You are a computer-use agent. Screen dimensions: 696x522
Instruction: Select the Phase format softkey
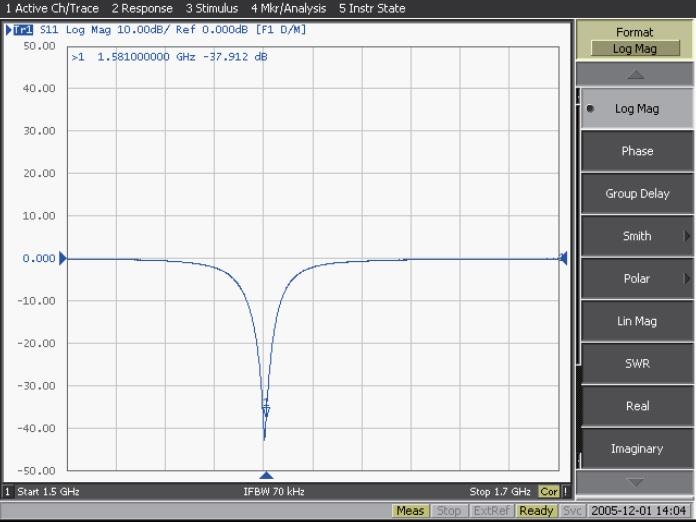click(x=637, y=151)
